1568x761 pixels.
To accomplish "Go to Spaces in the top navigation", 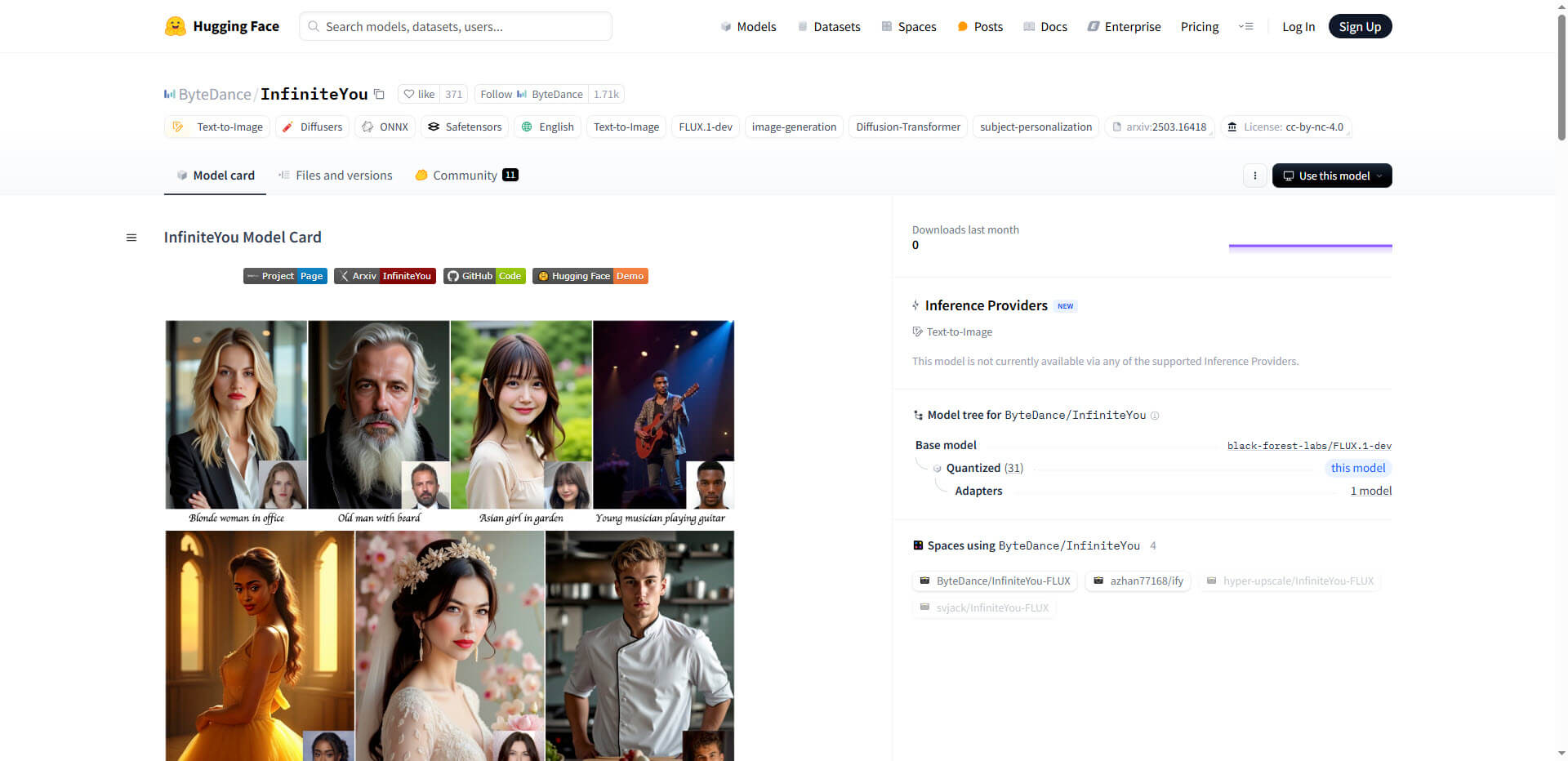I will point(908,27).
